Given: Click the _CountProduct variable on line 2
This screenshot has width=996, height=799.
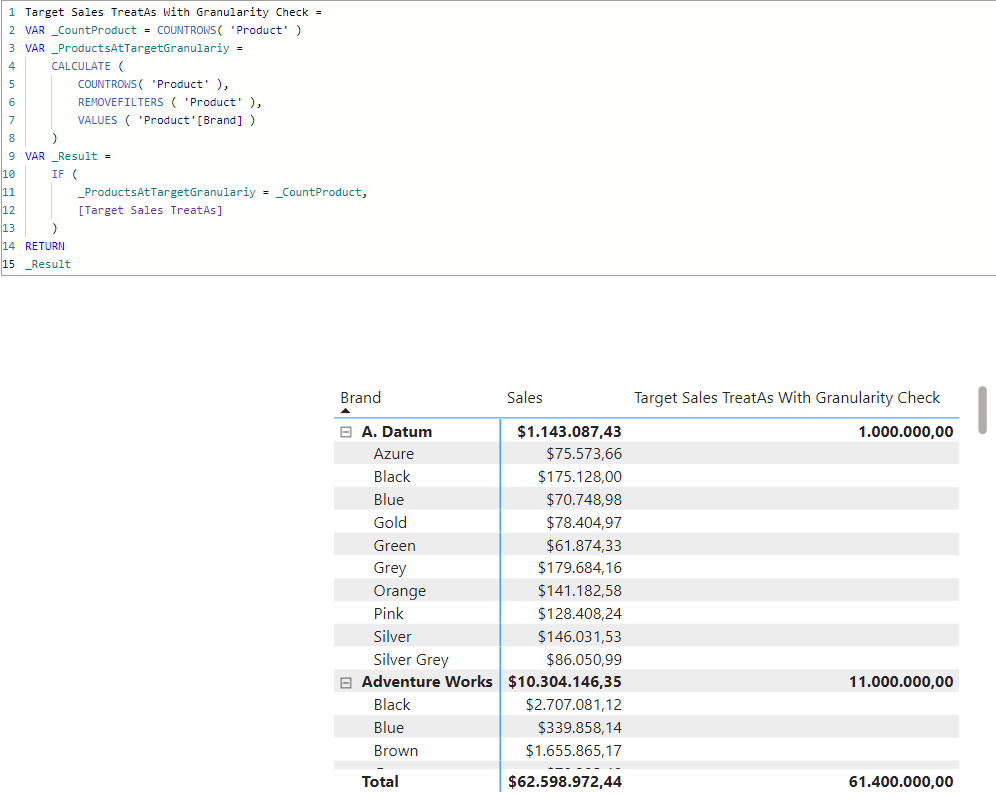Looking at the screenshot, I should (x=94, y=30).
